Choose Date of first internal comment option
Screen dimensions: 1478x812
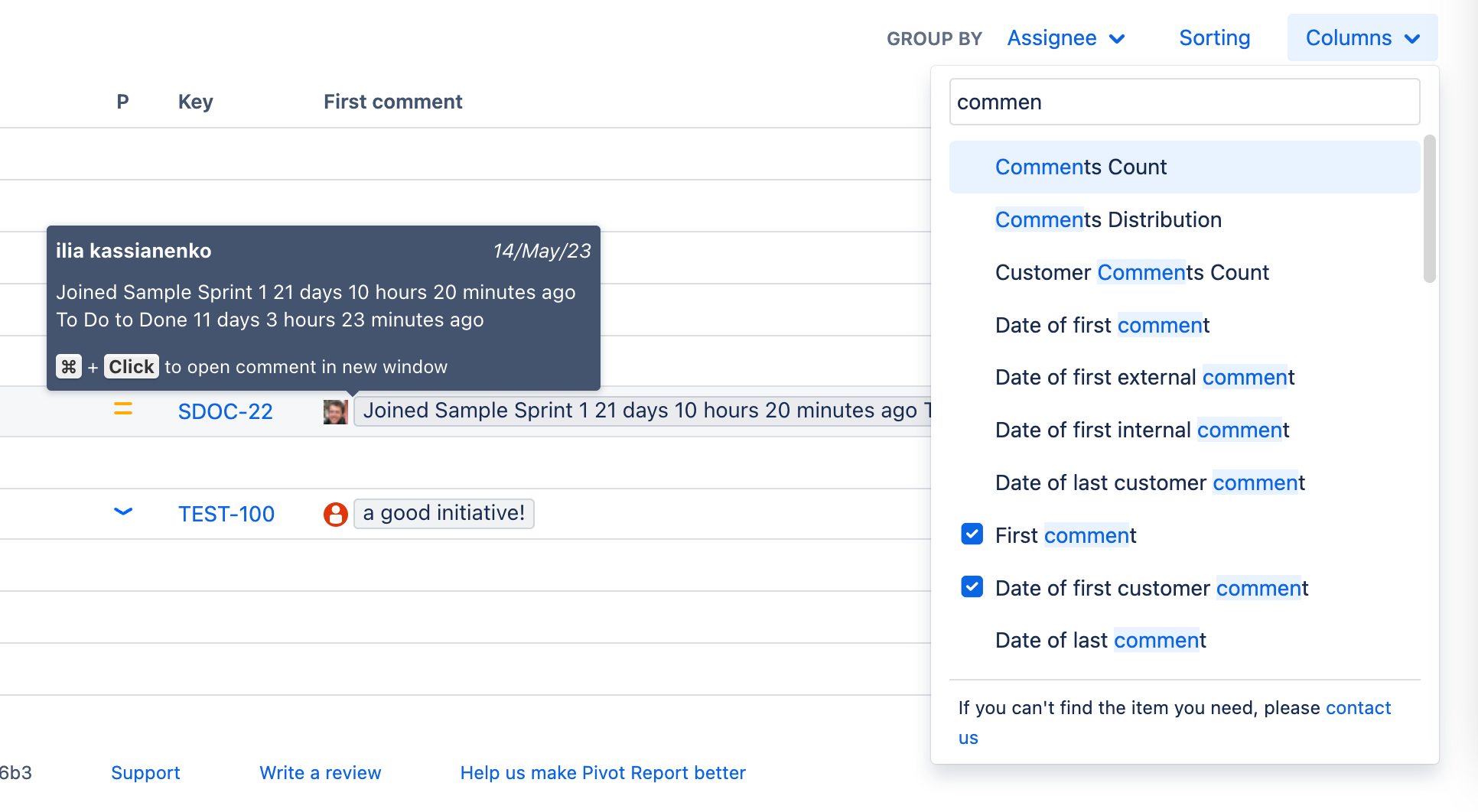pos(1184,430)
